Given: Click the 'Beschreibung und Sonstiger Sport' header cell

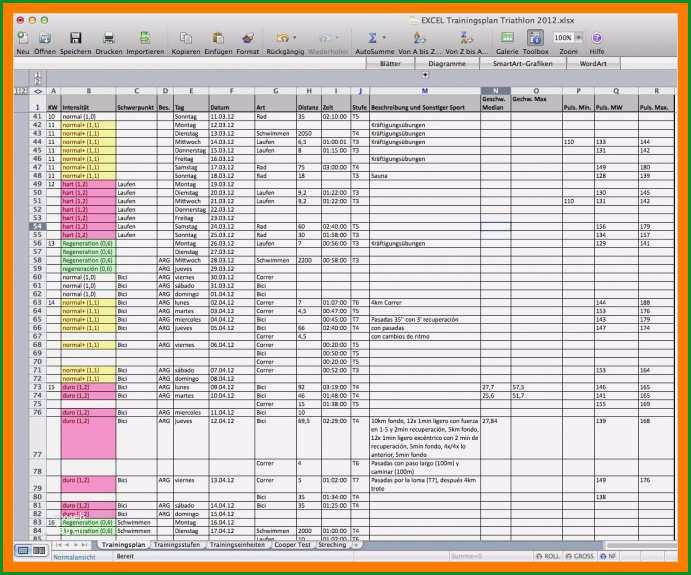Looking at the screenshot, I should [425, 103].
